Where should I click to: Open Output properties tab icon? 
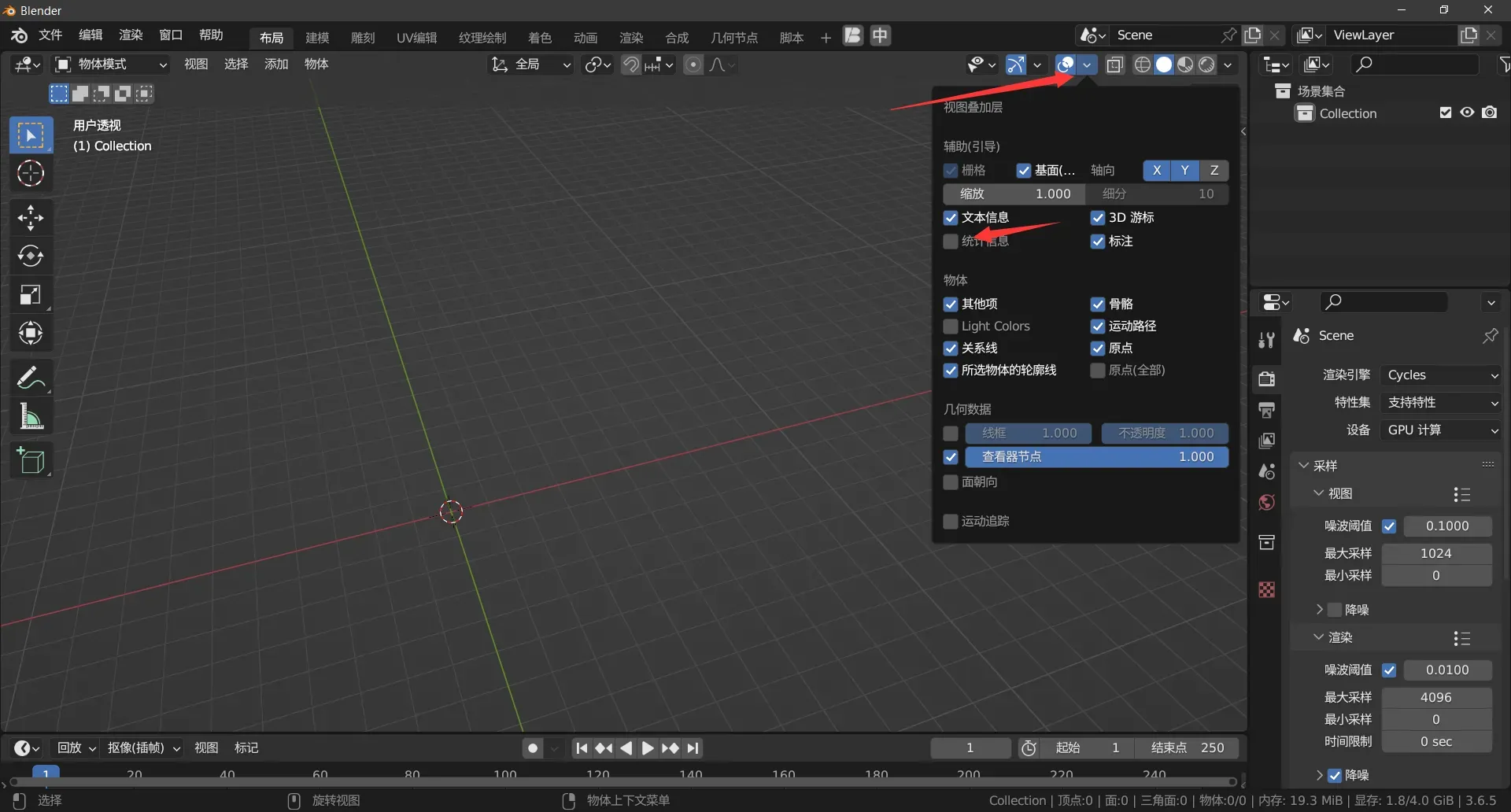[1266, 410]
